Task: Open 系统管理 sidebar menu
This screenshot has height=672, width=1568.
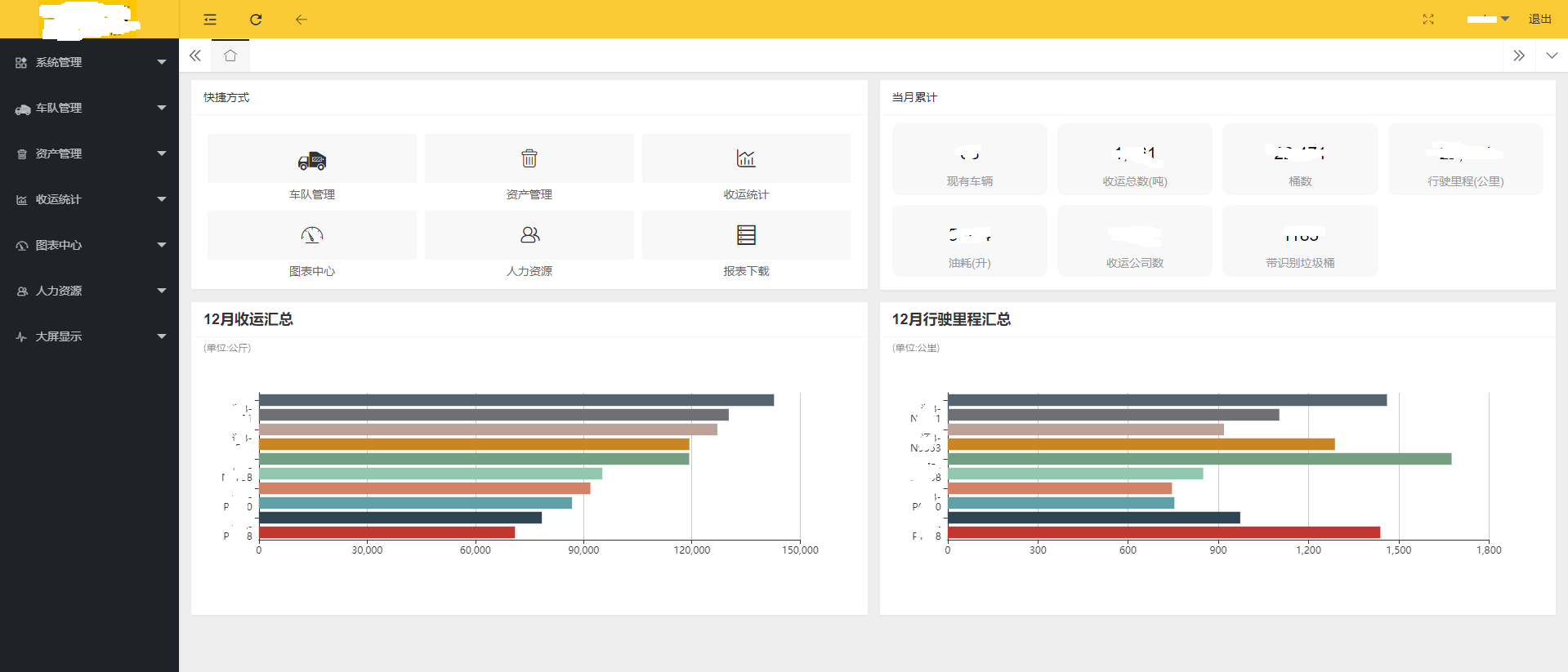Action: pos(90,62)
